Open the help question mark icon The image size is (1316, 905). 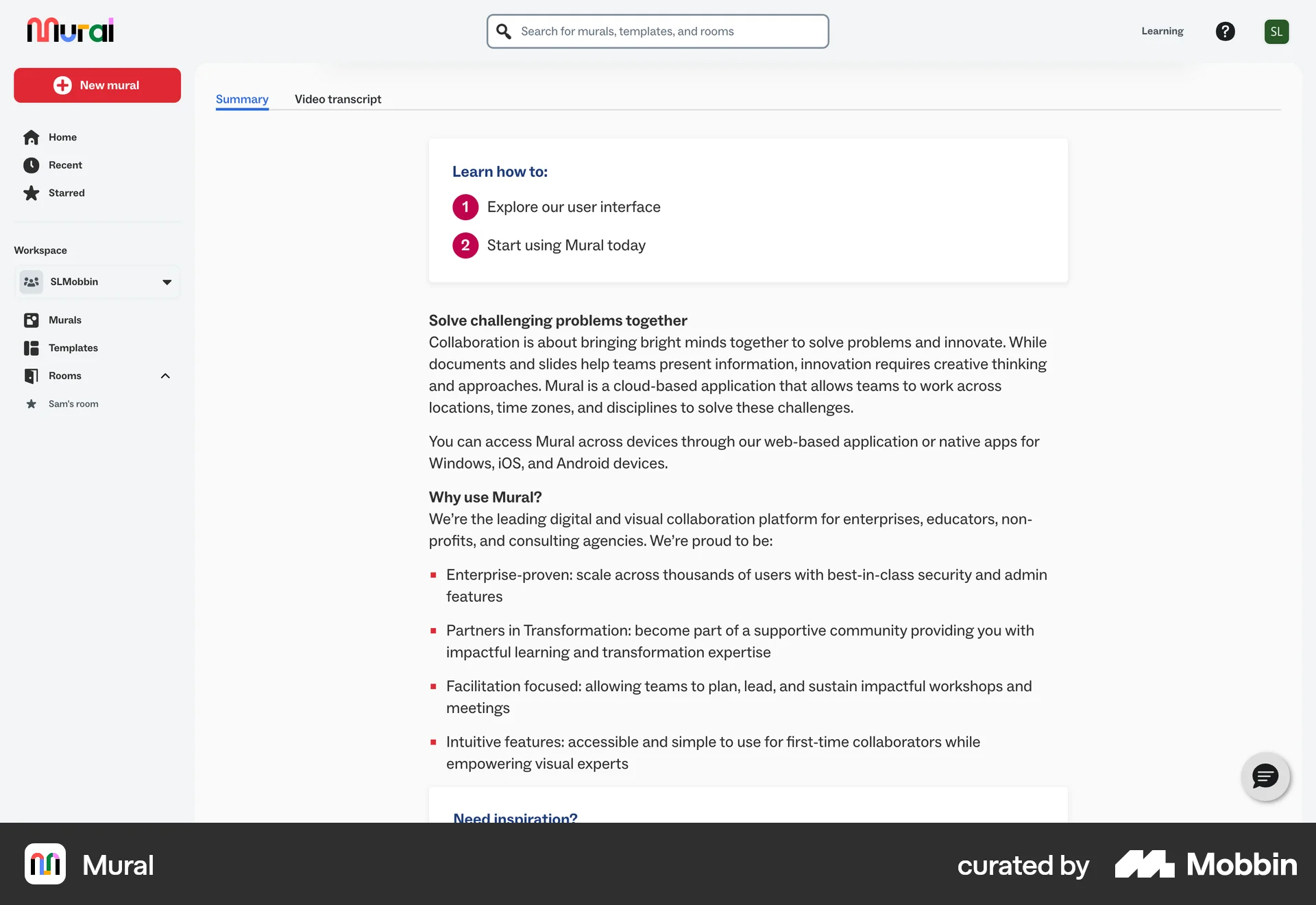coord(1225,32)
